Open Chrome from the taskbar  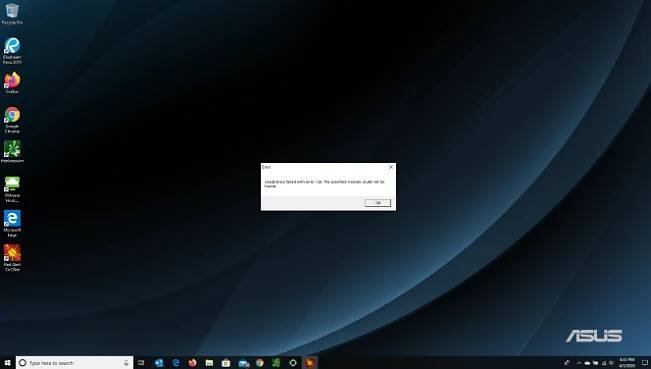pyautogui.click(x=260, y=363)
